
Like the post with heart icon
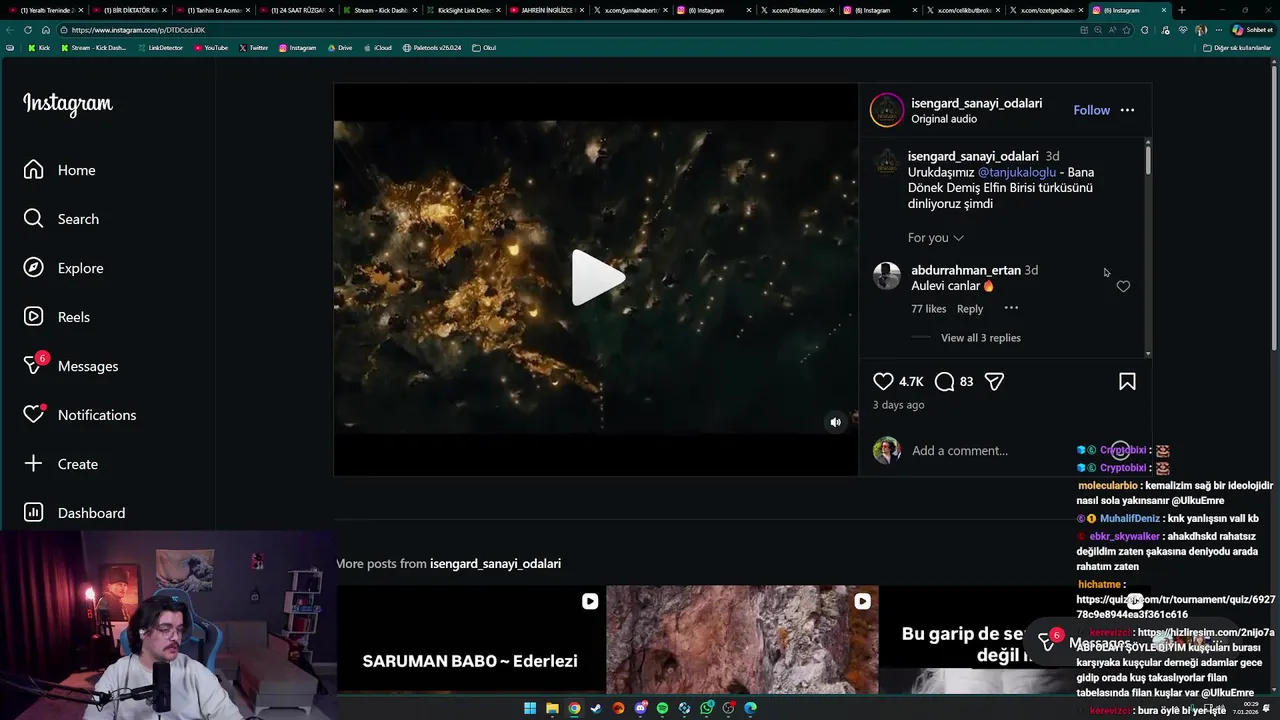point(883,381)
